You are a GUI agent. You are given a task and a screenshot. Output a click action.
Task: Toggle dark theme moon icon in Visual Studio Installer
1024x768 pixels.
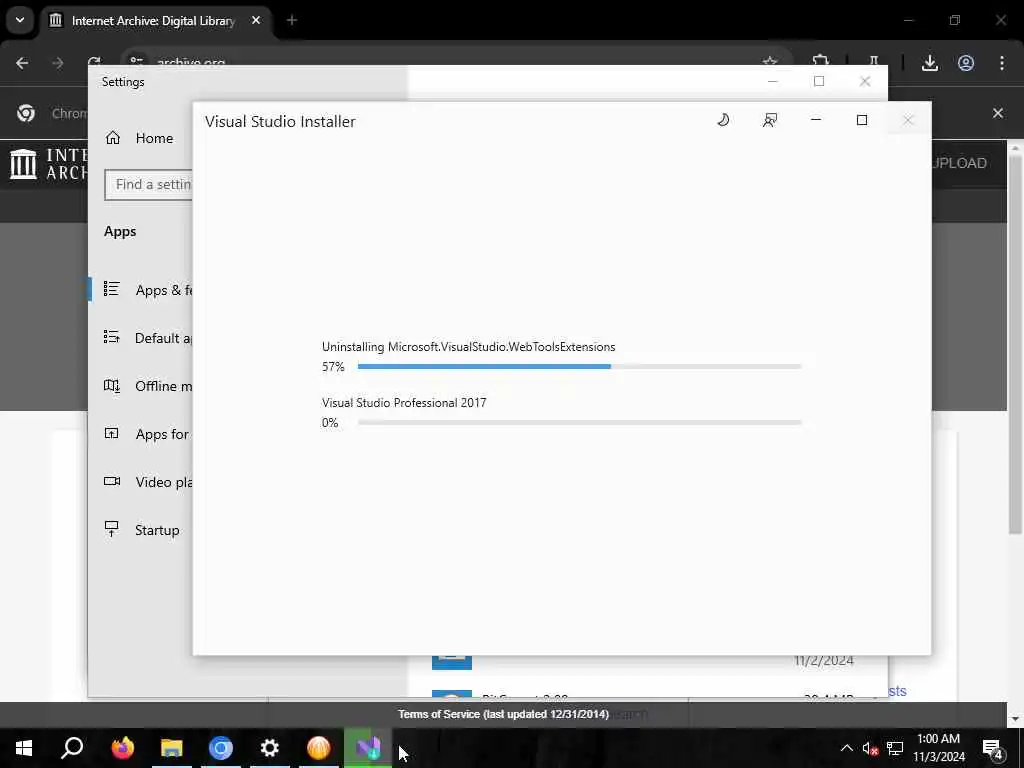[723, 120]
